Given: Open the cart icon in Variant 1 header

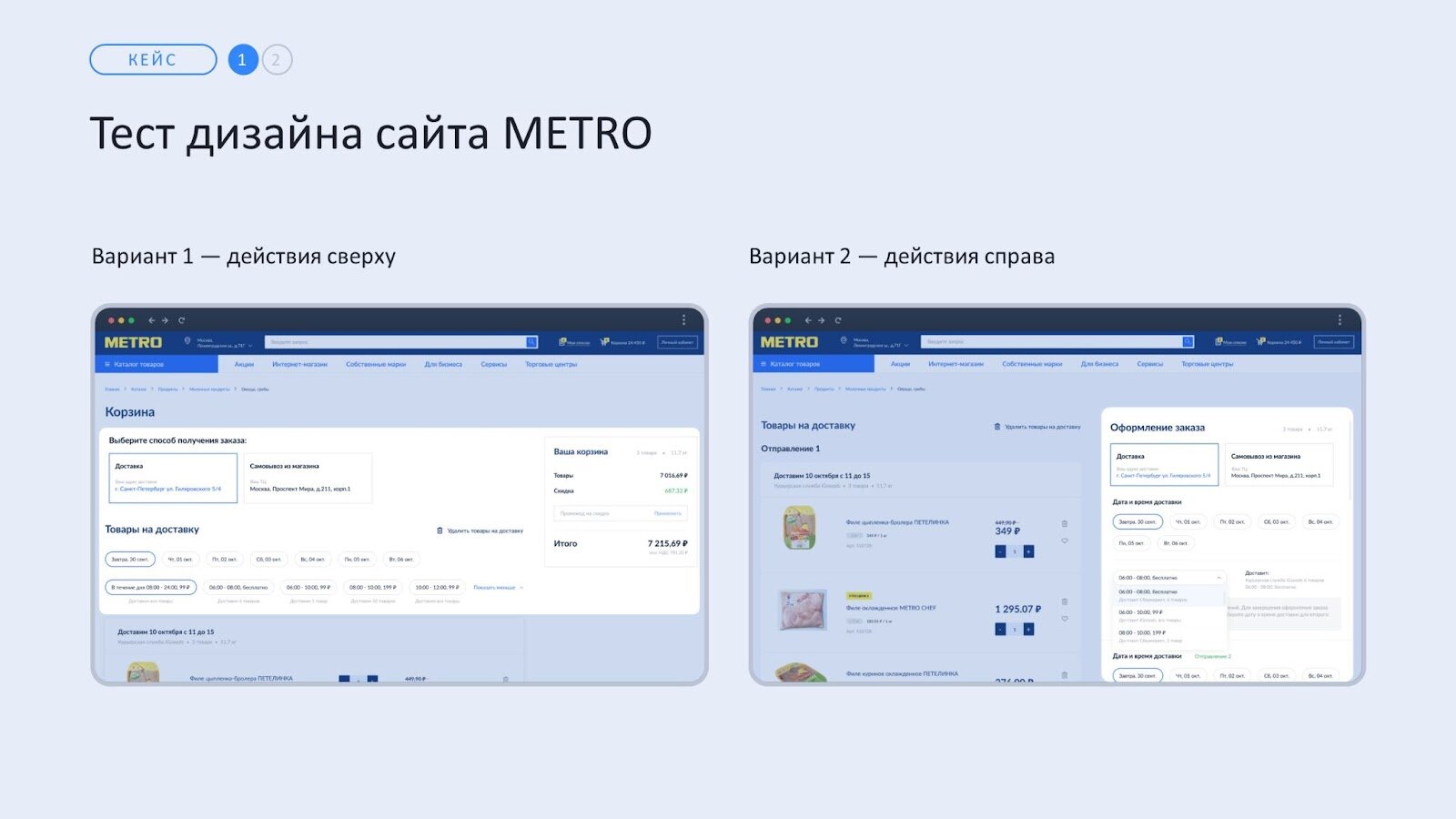Looking at the screenshot, I should 604,342.
